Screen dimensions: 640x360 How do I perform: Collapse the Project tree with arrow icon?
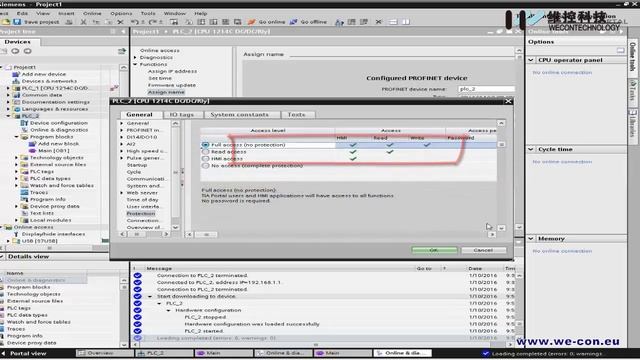point(123,31)
